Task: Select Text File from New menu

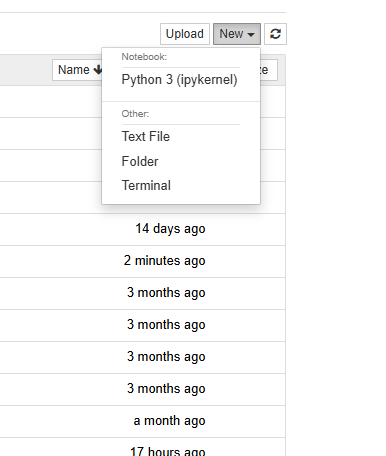Action: 146,136
